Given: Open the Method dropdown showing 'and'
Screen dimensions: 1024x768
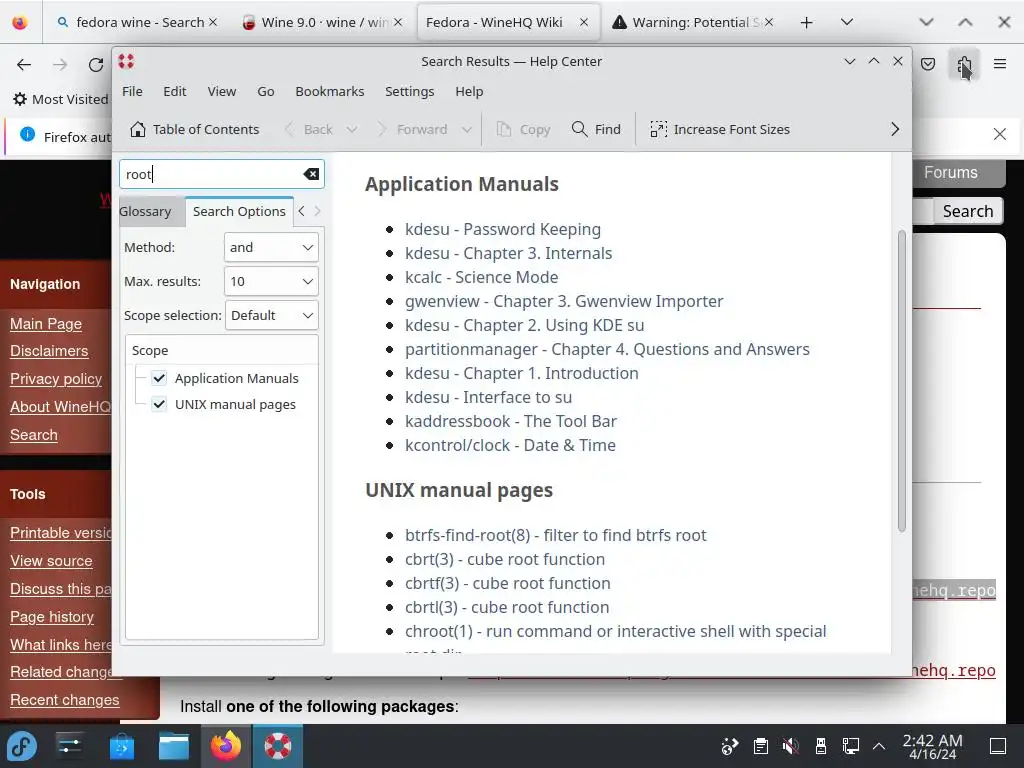Looking at the screenshot, I should tap(271, 248).
